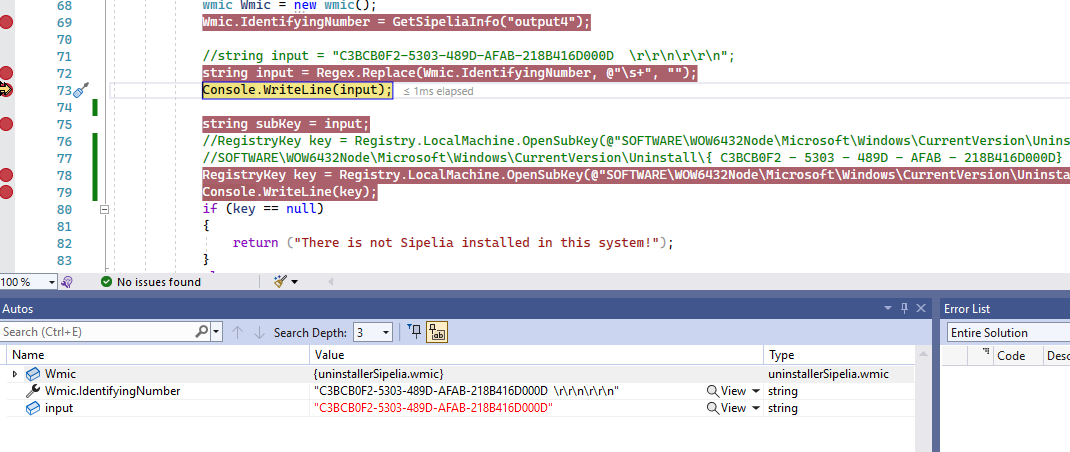
Task: Select the Wmic.IdentifyingNumber row name
Action: coord(113,391)
